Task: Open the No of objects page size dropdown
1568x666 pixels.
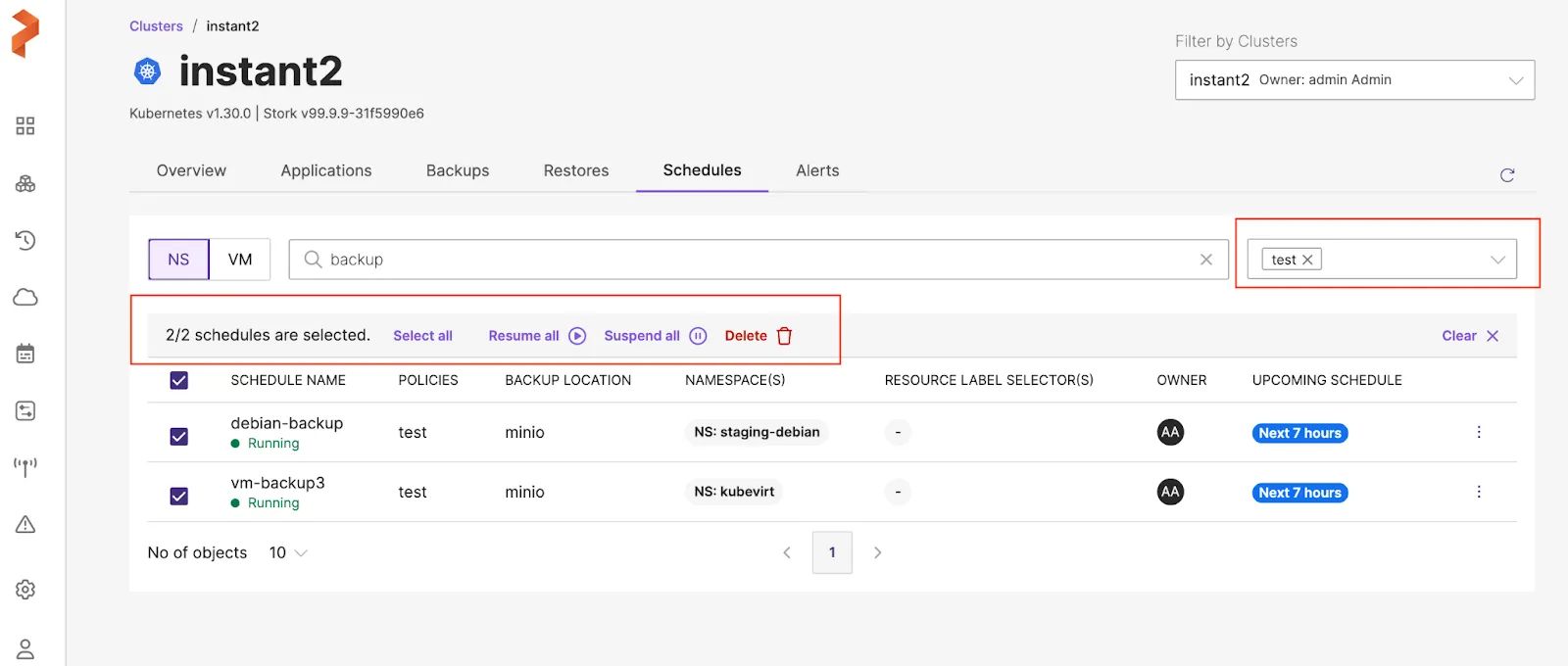Action: click(x=288, y=553)
